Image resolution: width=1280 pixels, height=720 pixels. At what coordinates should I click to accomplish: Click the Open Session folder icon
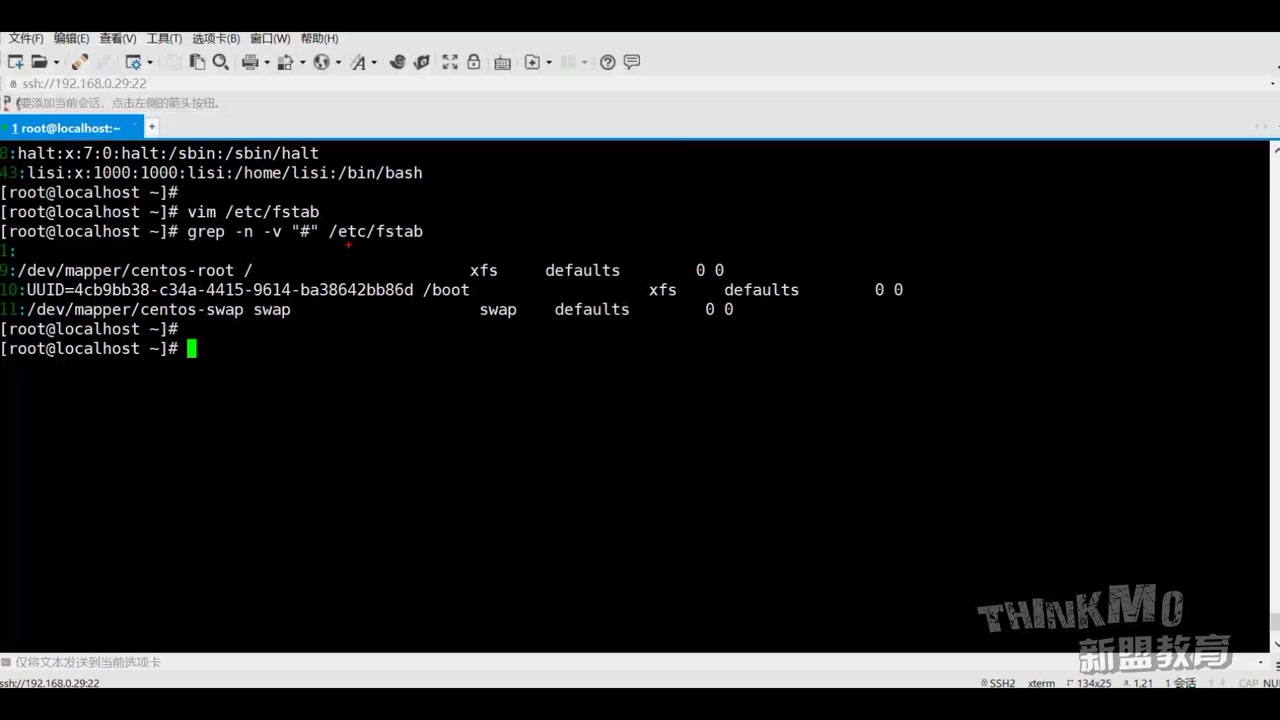tap(39, 62)
